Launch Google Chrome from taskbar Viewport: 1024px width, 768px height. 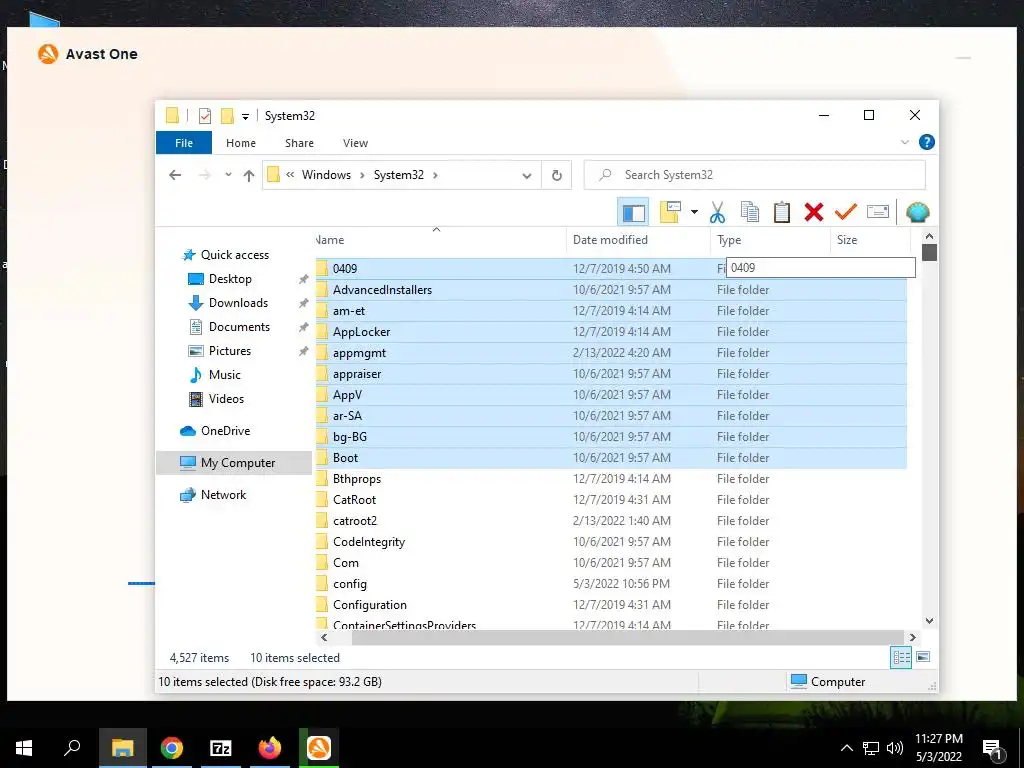172,748
